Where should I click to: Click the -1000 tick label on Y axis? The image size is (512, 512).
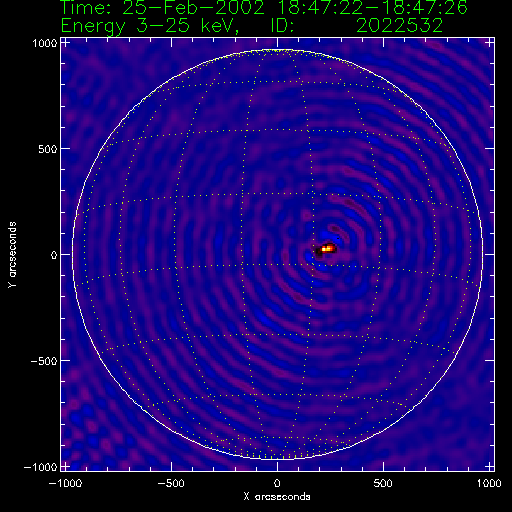pos(41,467)
